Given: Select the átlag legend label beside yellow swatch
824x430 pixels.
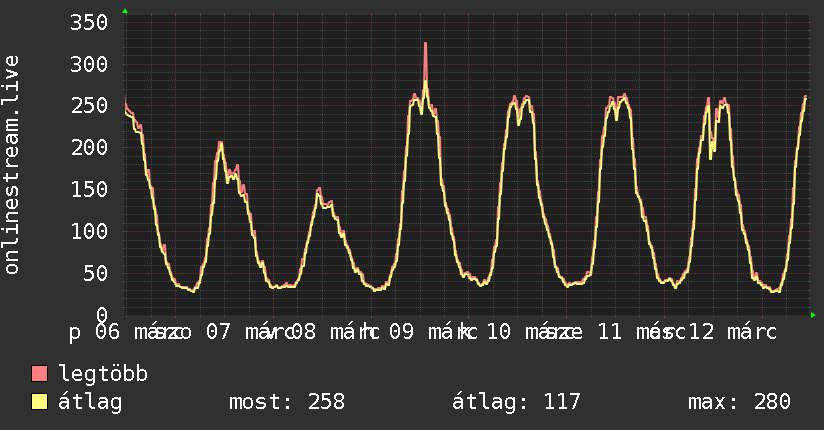Looking at the screenshot, I should [x=90, y=402].
